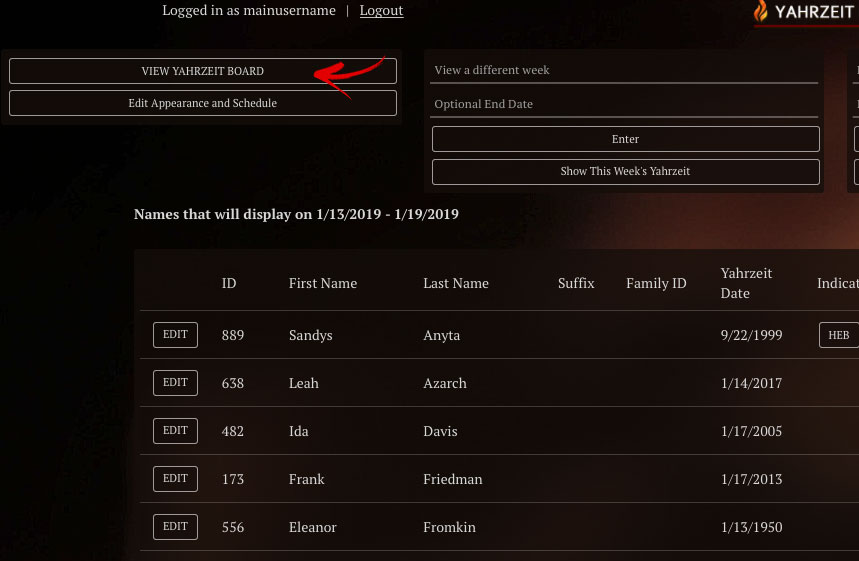Click Edit Appearance and Schedule button

(203, 103)
